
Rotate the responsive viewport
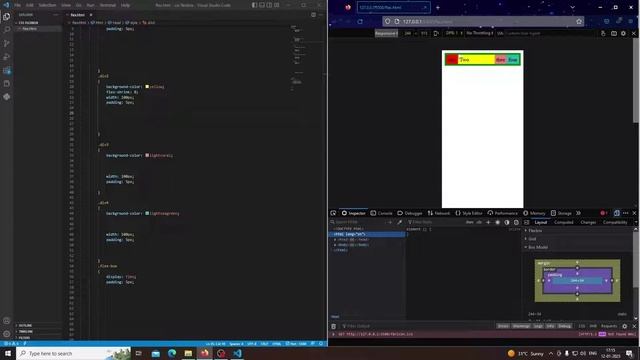pyautogui.click(x=436, y=33)
